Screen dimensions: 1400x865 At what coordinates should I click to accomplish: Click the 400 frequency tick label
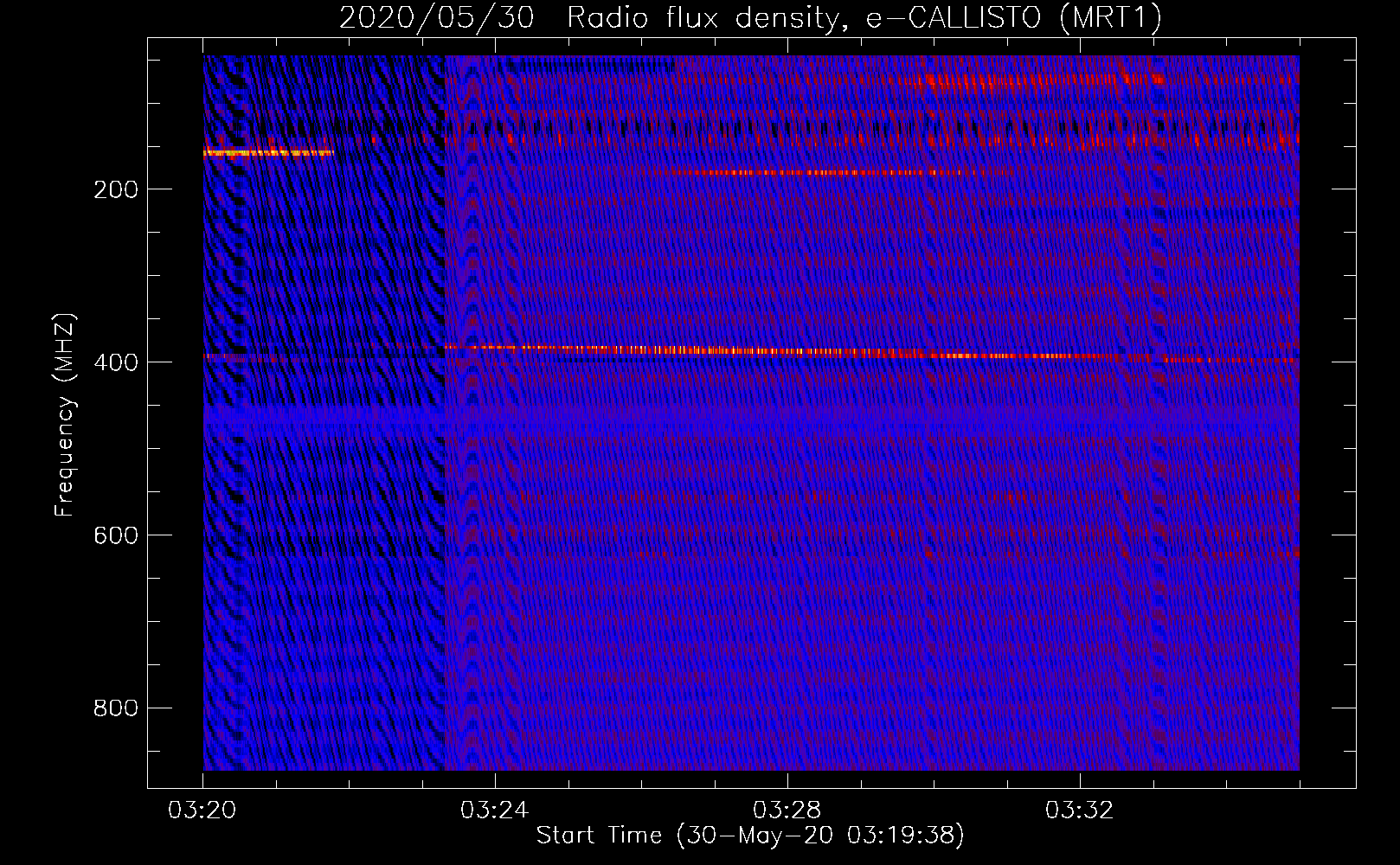click(x=116, y=362)
